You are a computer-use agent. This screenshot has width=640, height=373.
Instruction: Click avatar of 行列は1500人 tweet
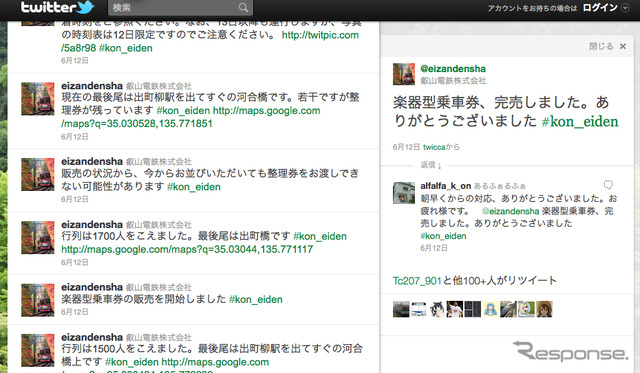[38, 350]
